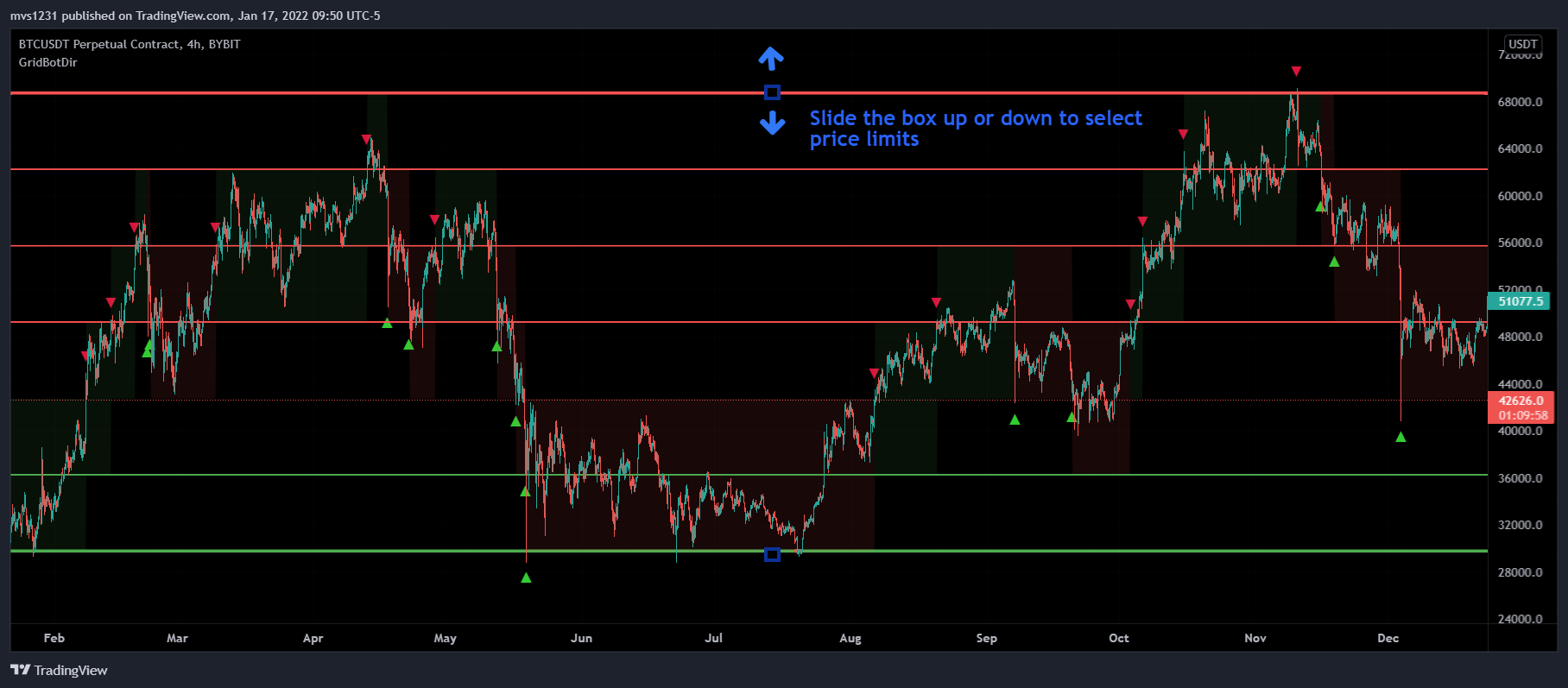Click the 51077.5 price tag
This screenshot has height=688, width=1568.
coord(1520,301)
